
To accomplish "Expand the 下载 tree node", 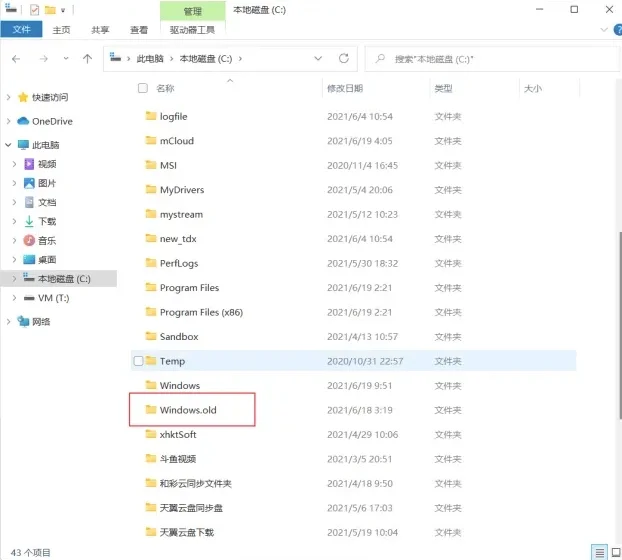I will (x=14, y=221).
